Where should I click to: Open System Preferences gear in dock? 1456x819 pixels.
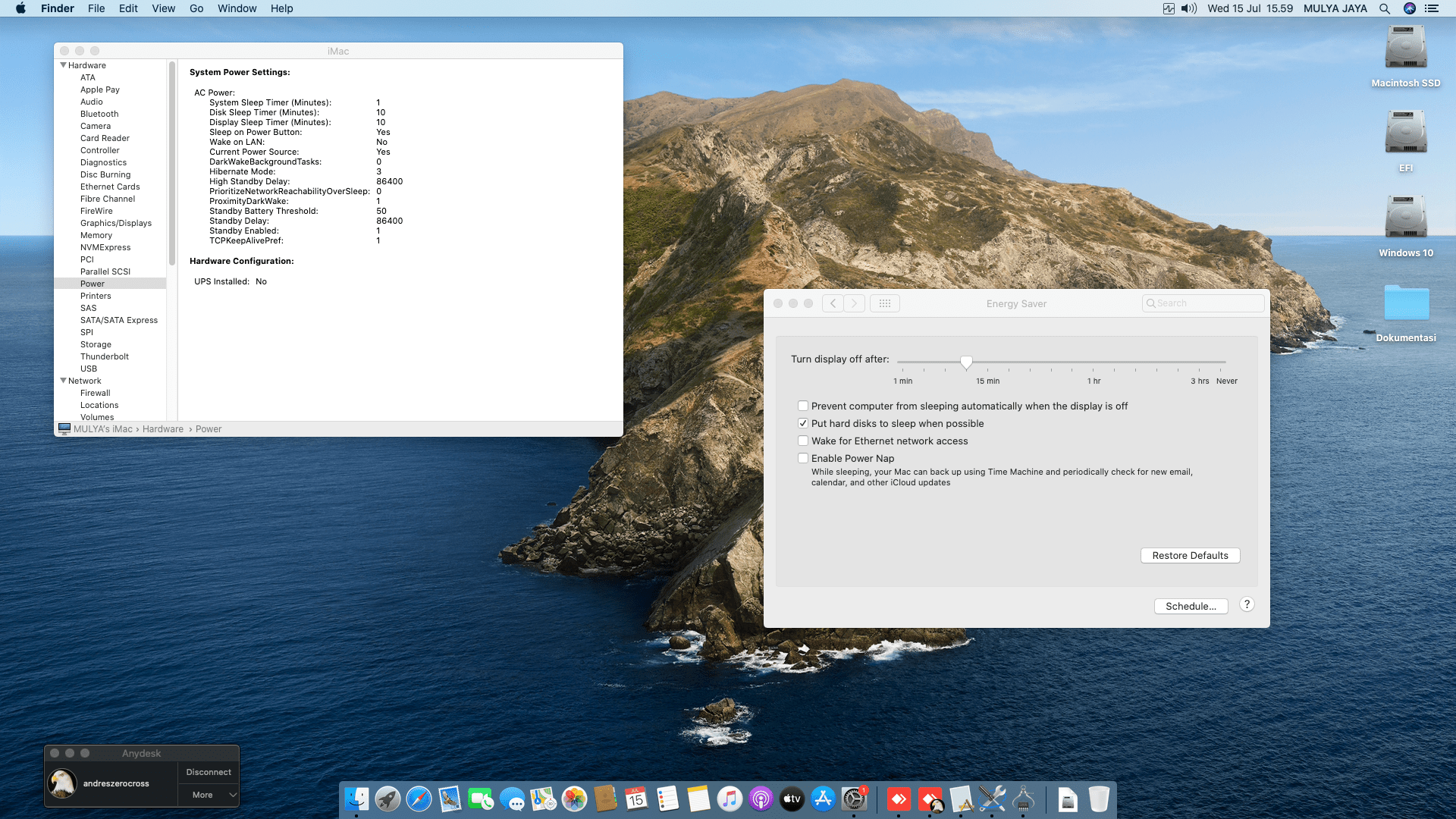click(854, 799)
